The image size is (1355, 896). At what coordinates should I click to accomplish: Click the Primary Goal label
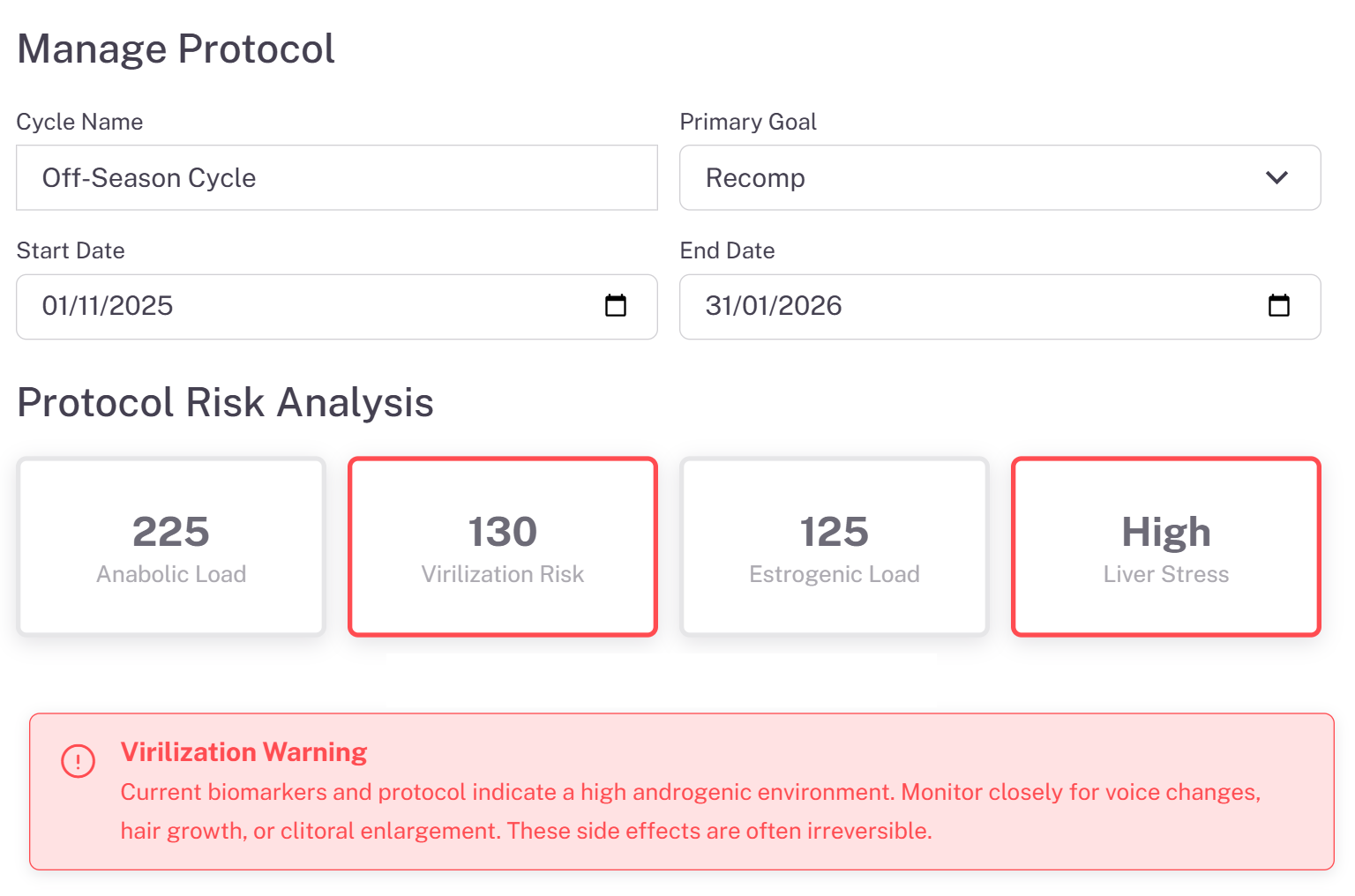748,122
